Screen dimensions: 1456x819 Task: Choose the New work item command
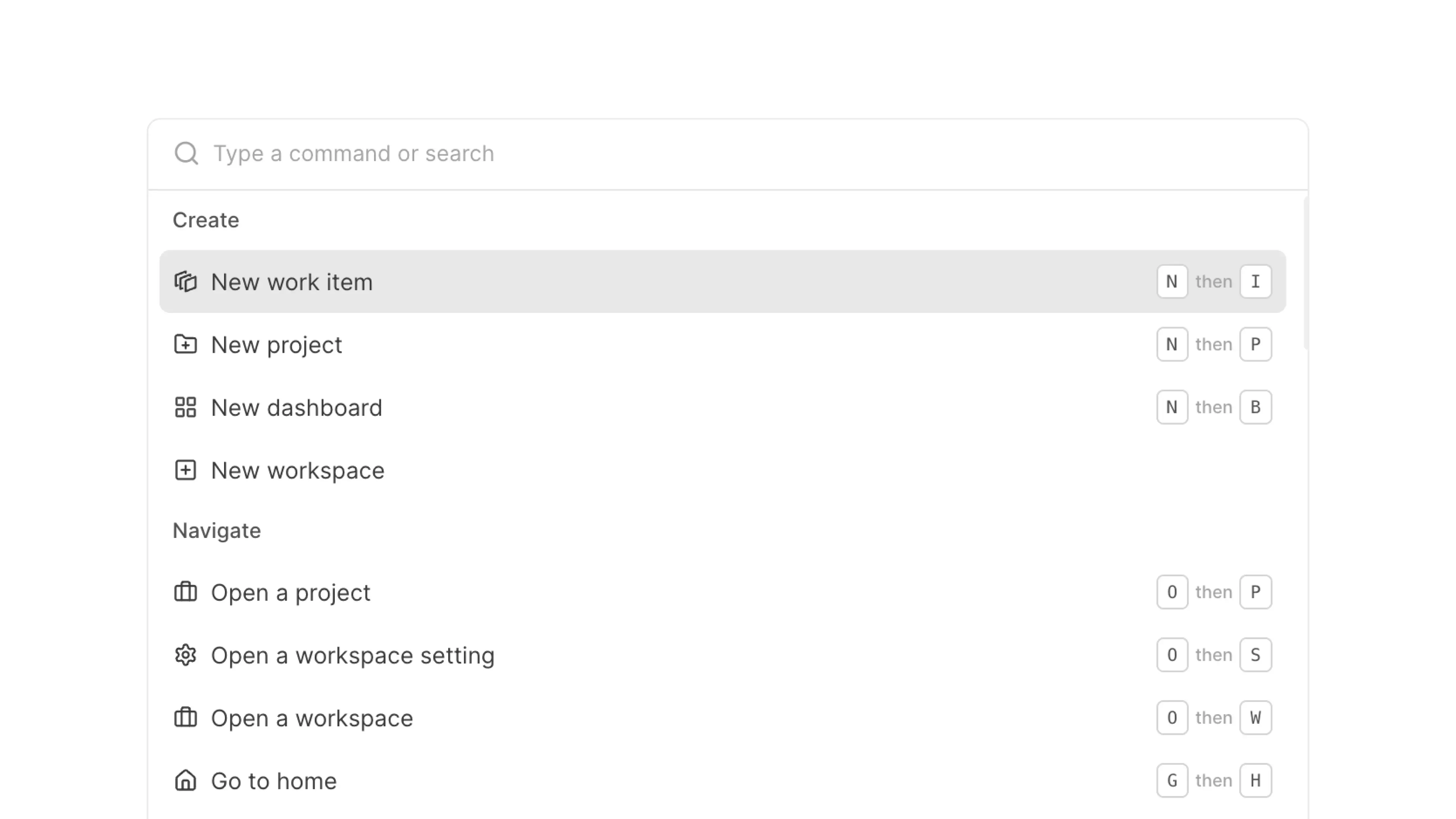pos(292,281)
